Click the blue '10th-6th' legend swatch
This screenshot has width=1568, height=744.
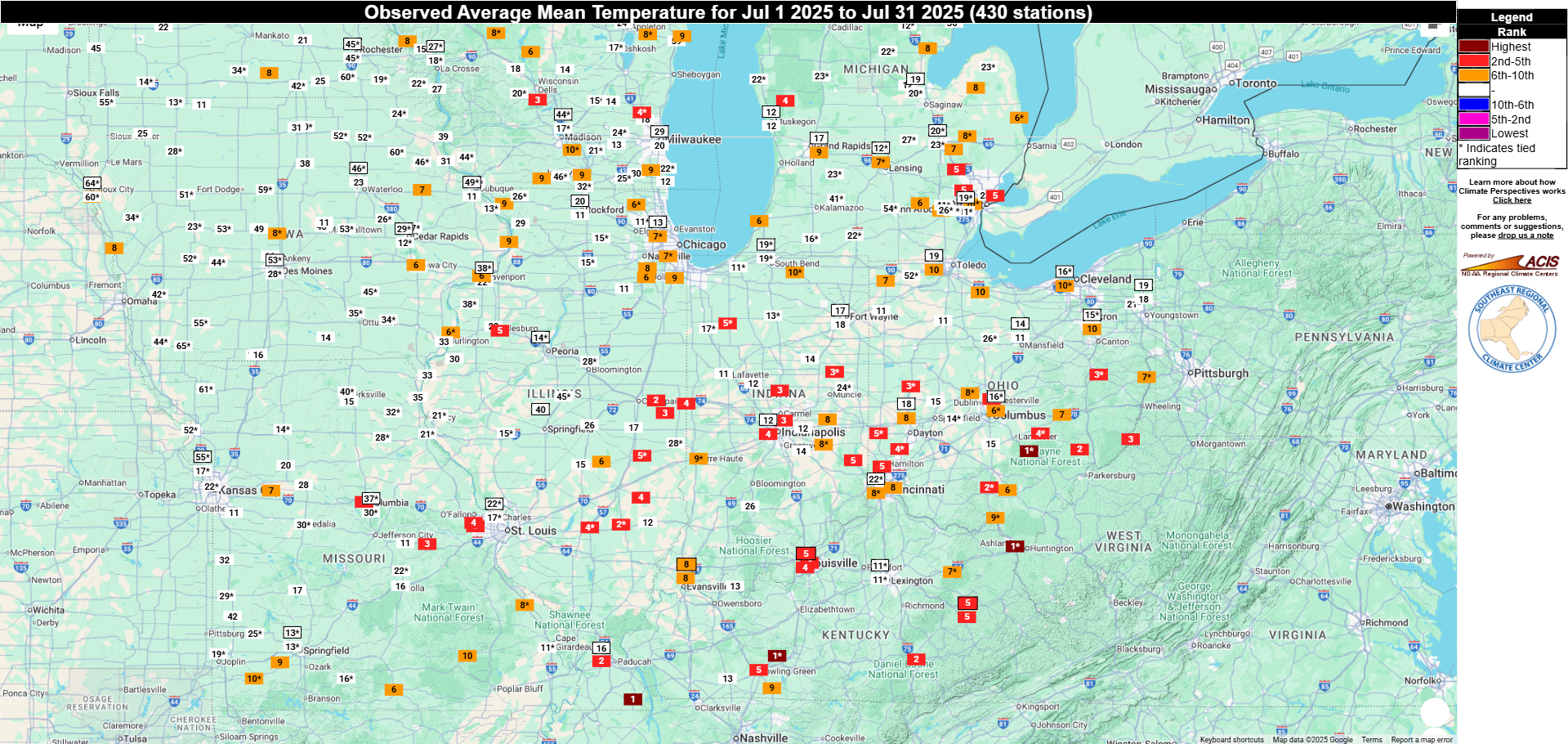point(1474,105)
